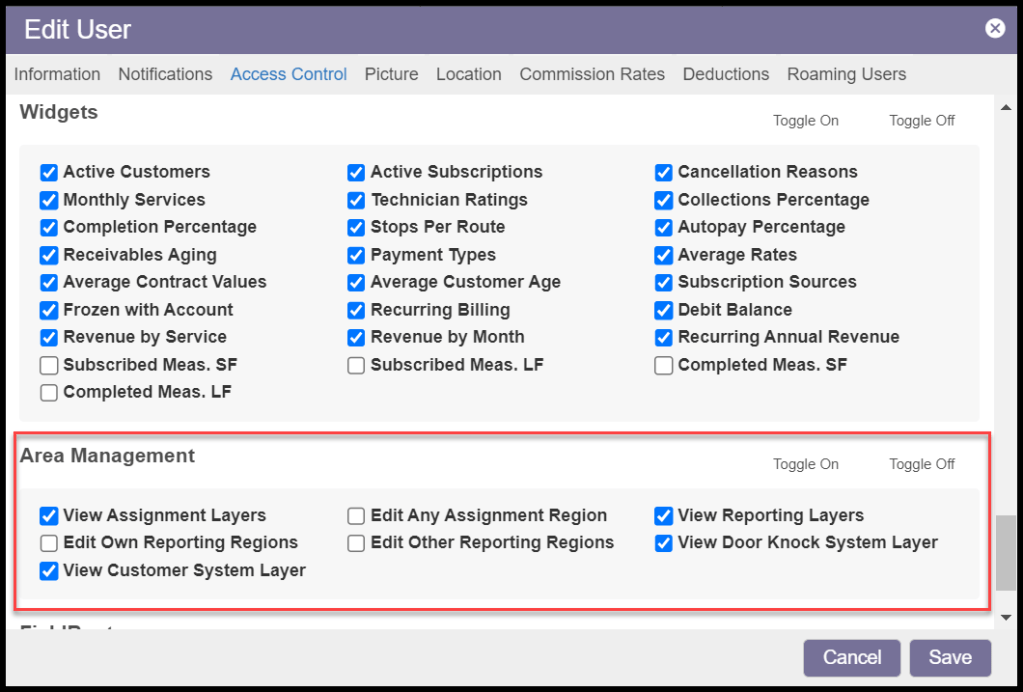Open the Information tab
This screenshot has height=692, width=1023.
click(57, 74)
